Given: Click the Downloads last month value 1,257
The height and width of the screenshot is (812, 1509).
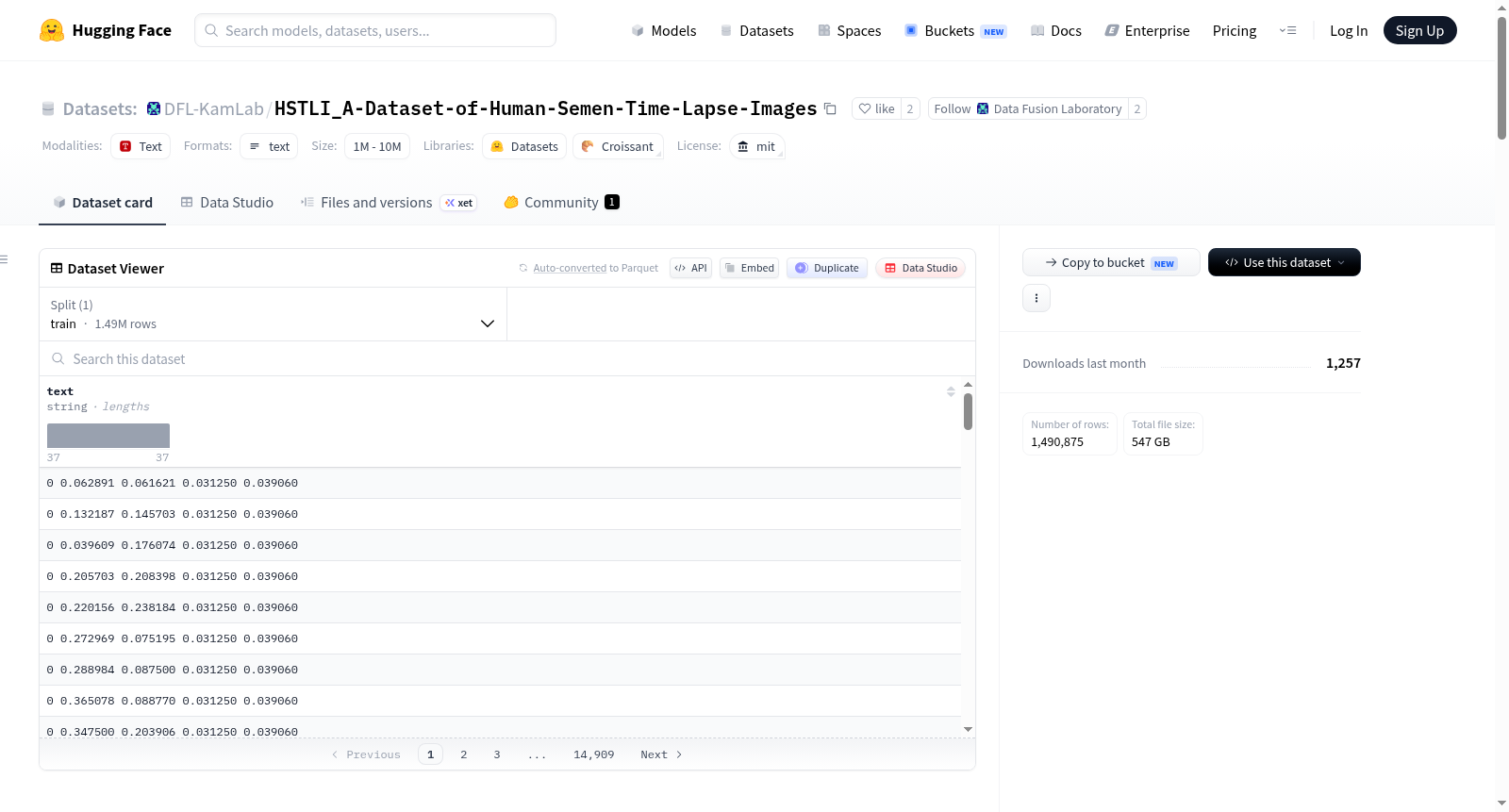Looking at the screenshot, I should tap(1343, 363).
